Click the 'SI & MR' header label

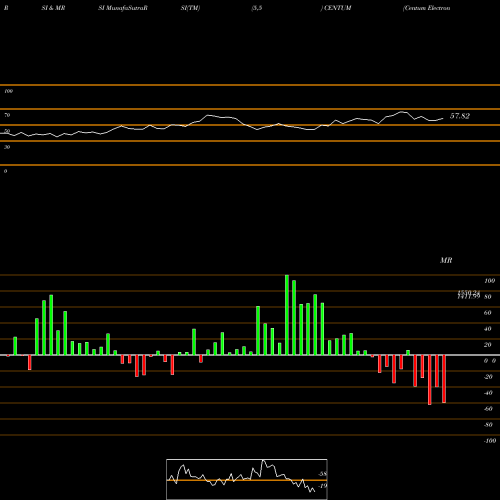[53, 8]
